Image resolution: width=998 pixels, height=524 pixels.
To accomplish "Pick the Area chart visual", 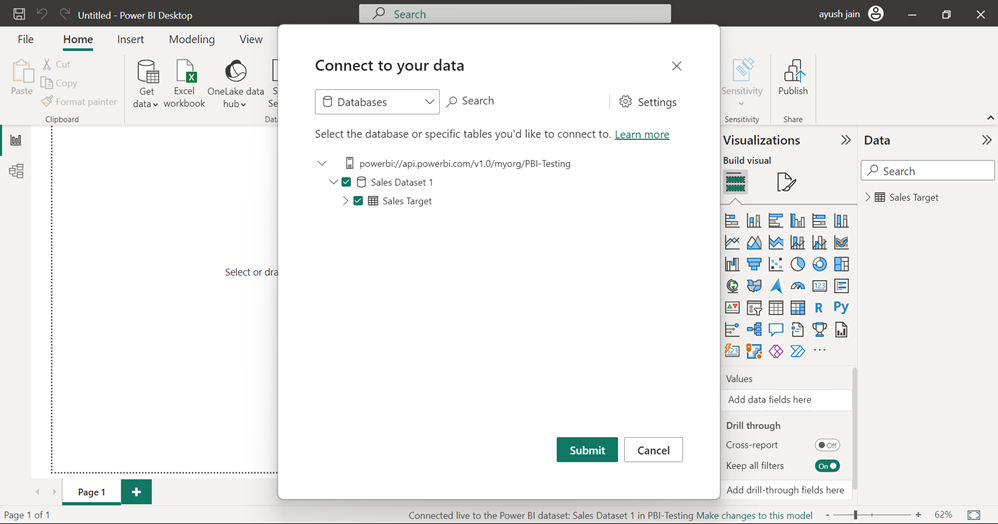I will [x=754, y=243].
